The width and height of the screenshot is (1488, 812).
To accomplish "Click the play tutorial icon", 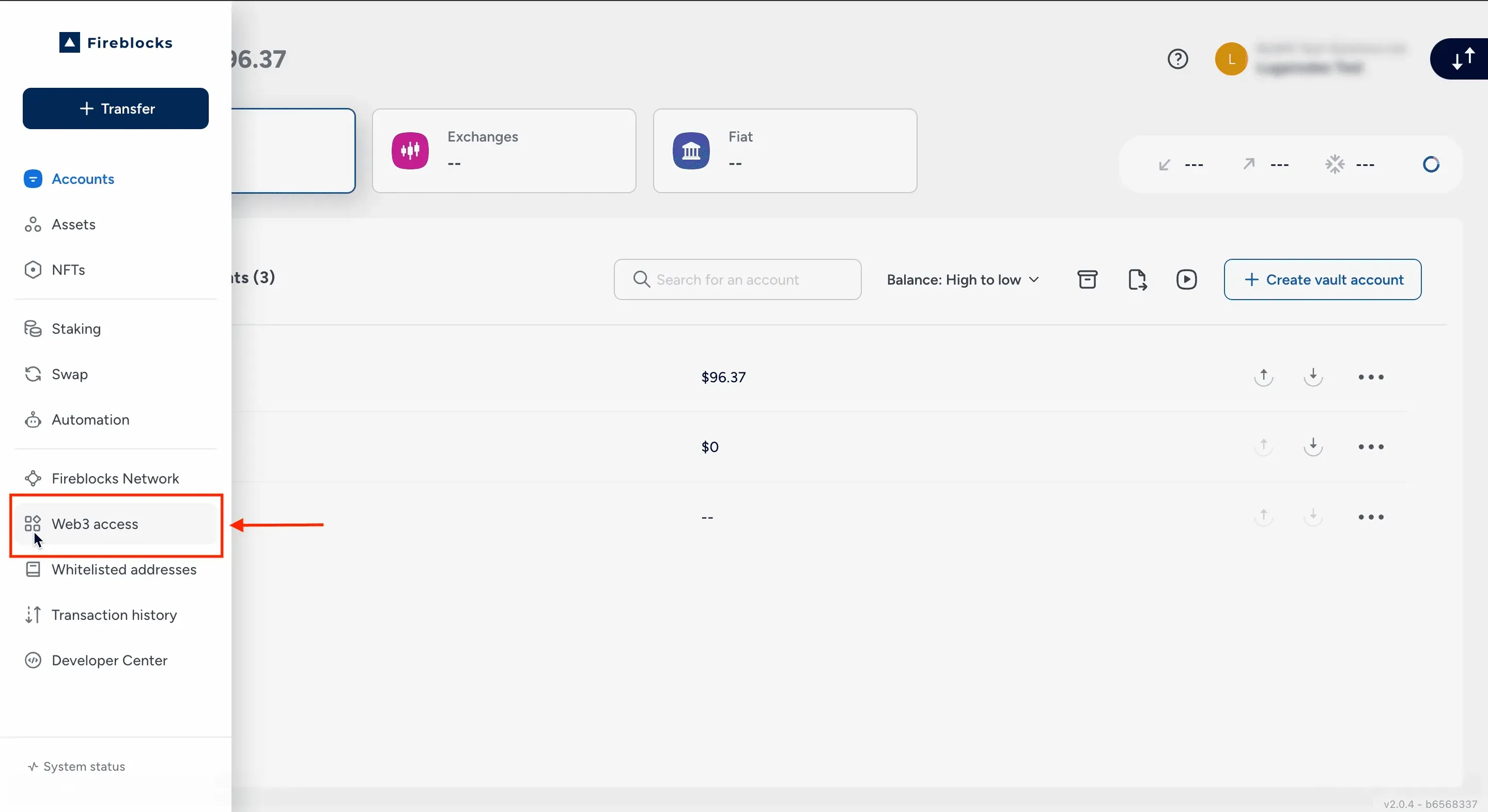I will coord(1186,279).
